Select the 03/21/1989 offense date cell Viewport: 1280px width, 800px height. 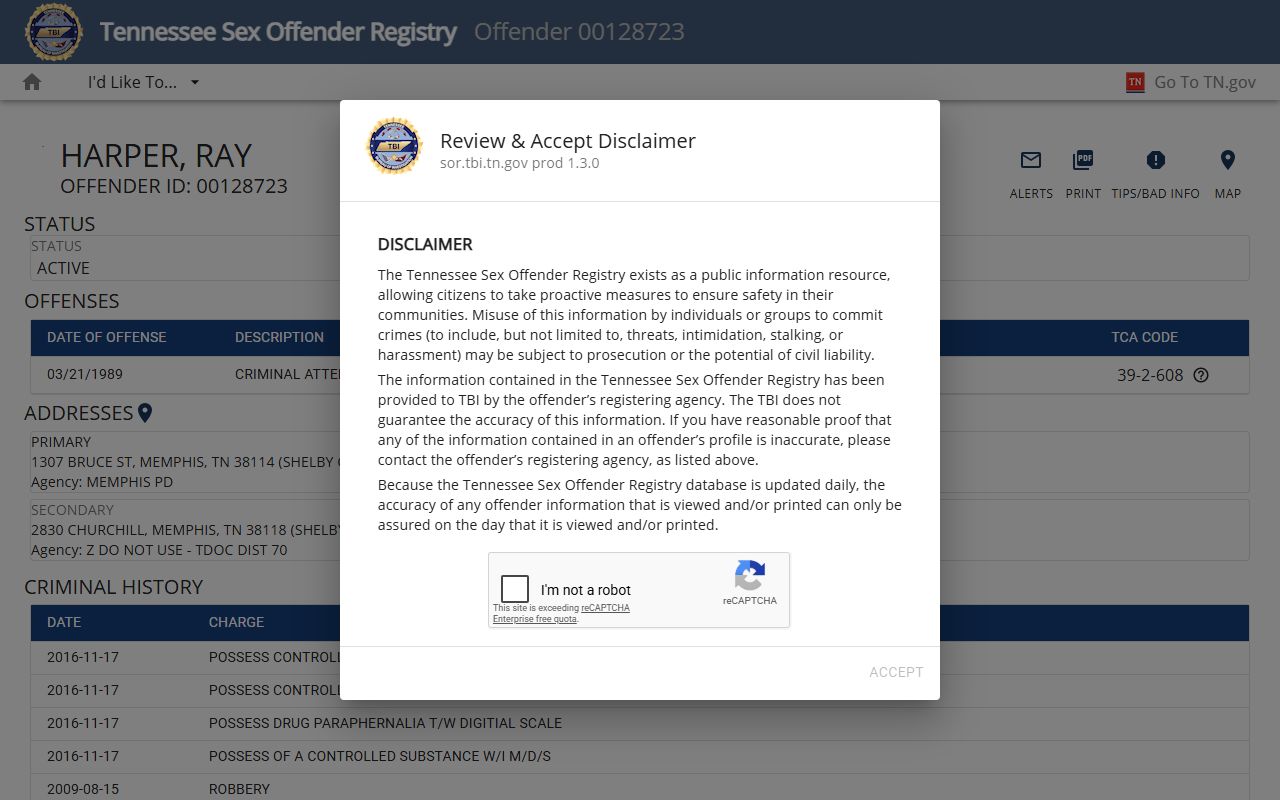point(85,374)
